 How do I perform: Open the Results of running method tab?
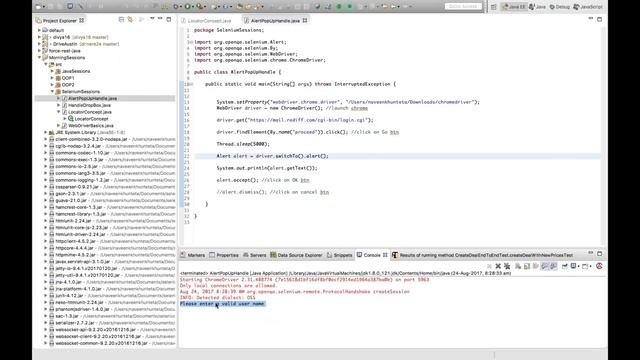coord(482,255)
